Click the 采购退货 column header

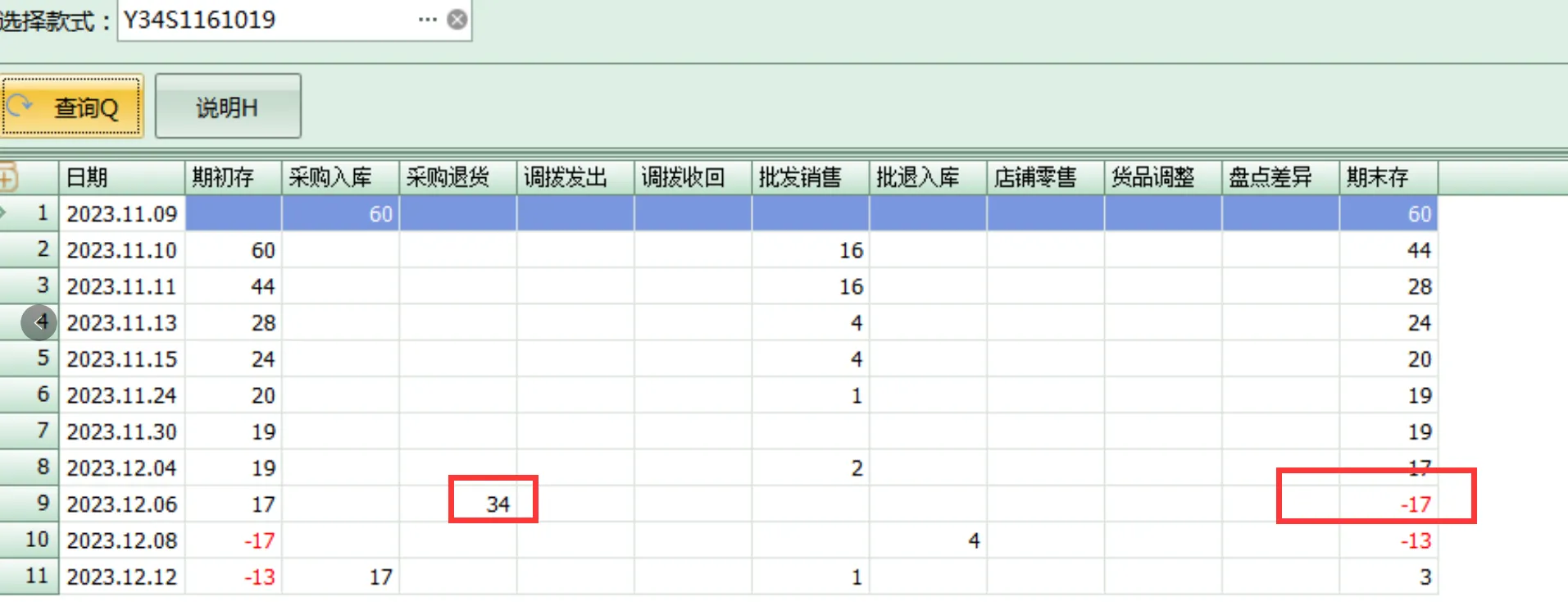click(457, 177)
